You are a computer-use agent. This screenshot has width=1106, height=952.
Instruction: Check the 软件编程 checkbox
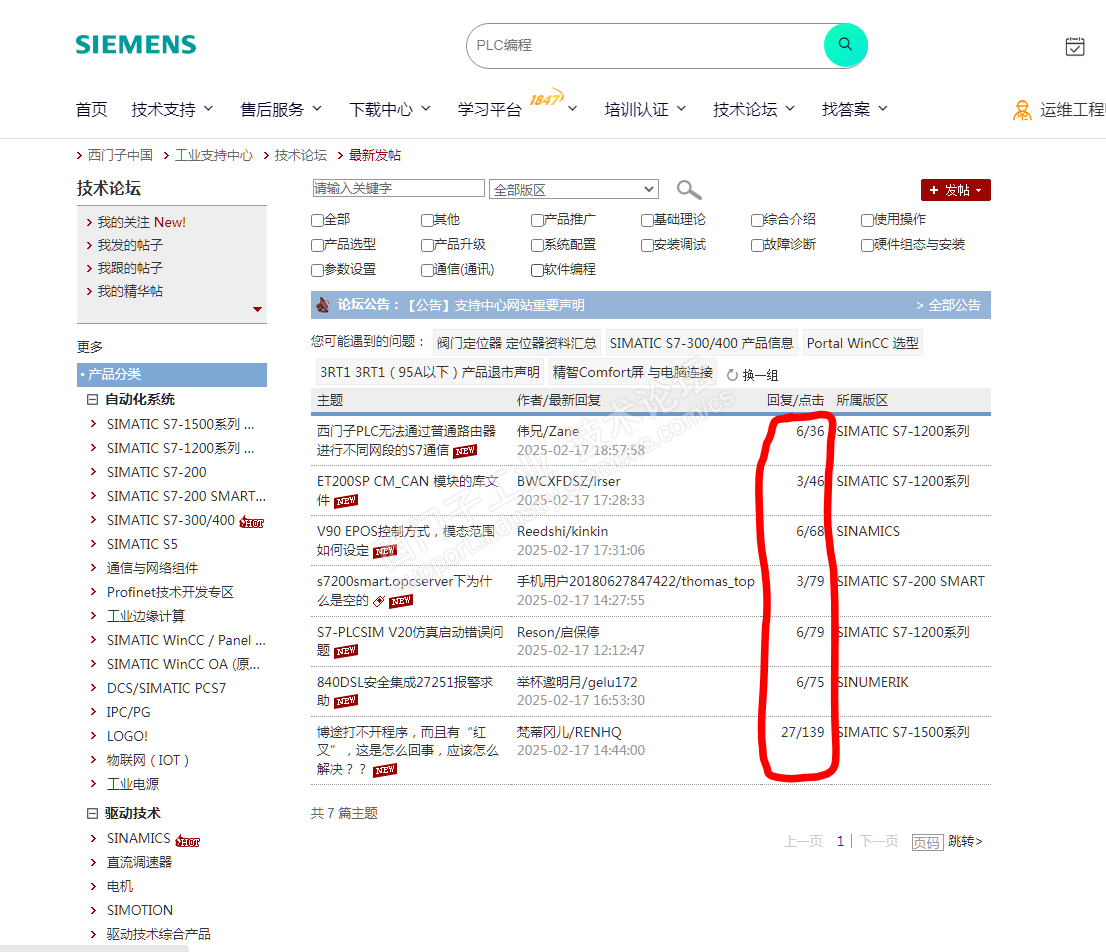(537, 270)
